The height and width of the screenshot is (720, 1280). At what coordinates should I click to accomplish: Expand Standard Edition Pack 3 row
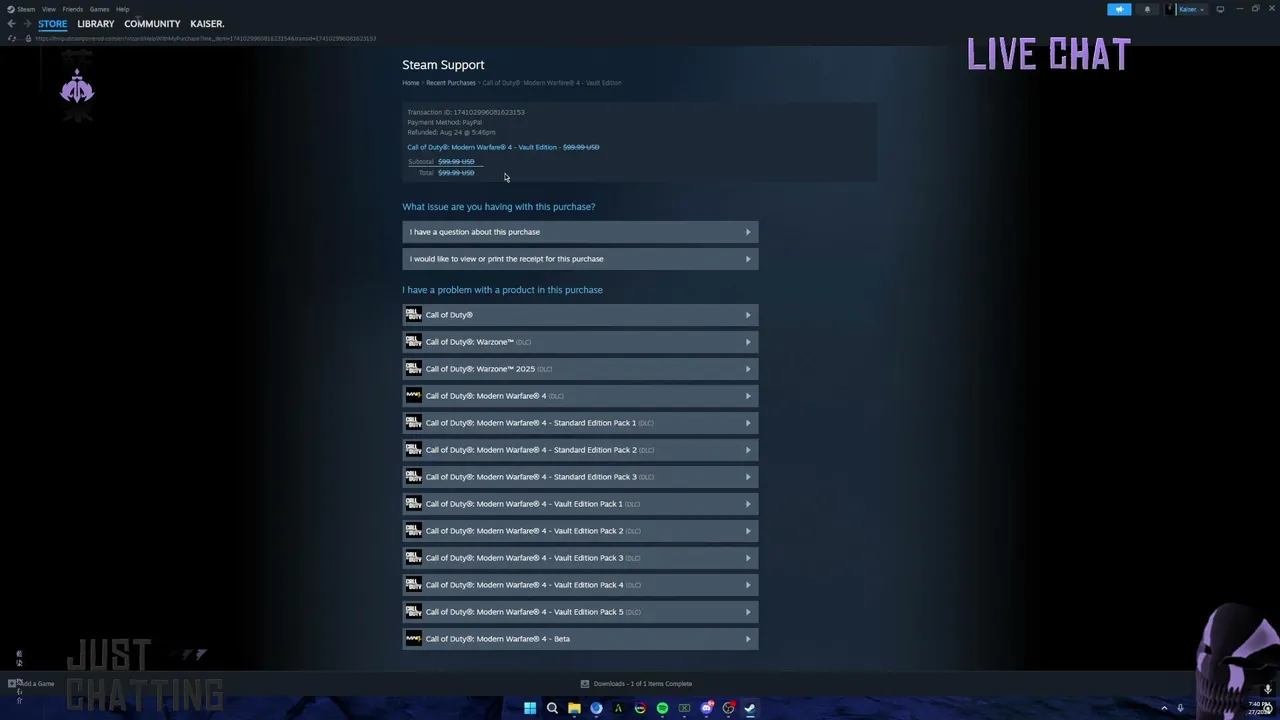coord(580,477)
